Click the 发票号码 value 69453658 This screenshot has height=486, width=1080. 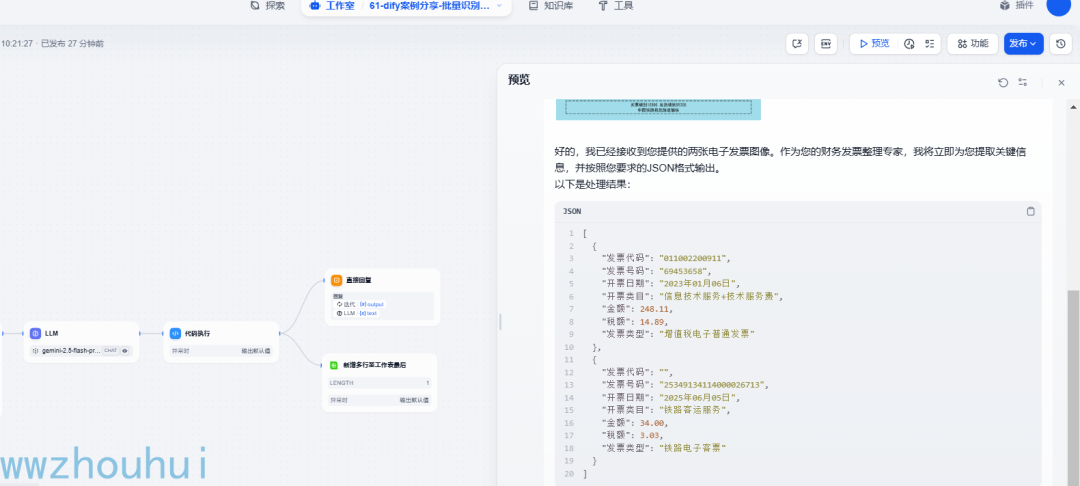(x=684, y=271)
